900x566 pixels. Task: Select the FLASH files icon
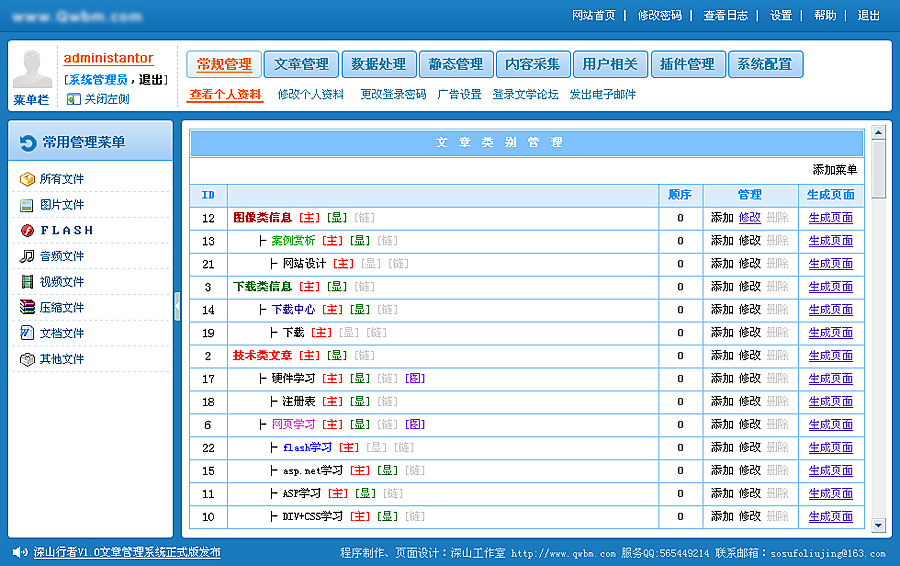(27, 230)
